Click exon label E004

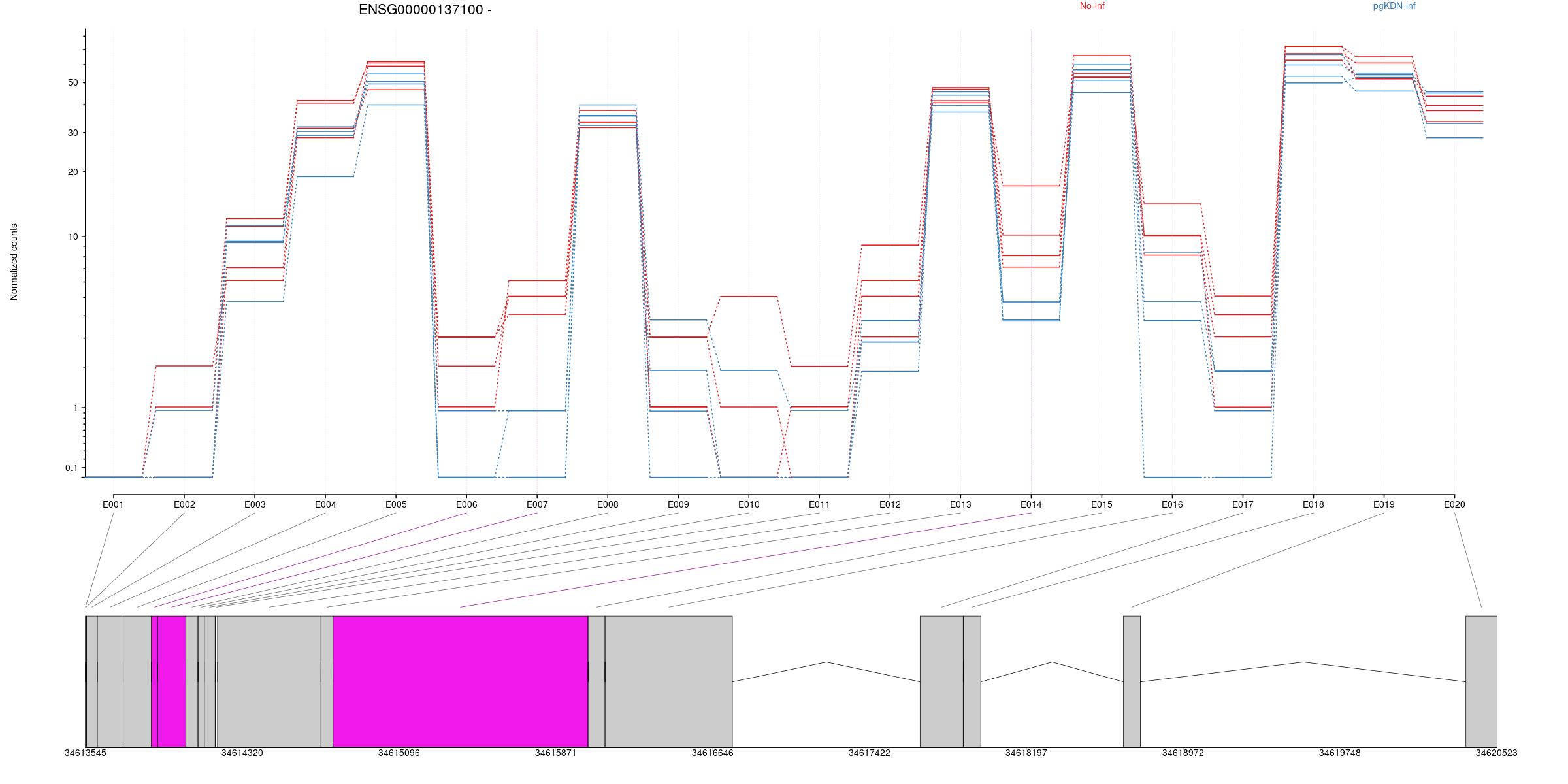(x=325, y=504)
